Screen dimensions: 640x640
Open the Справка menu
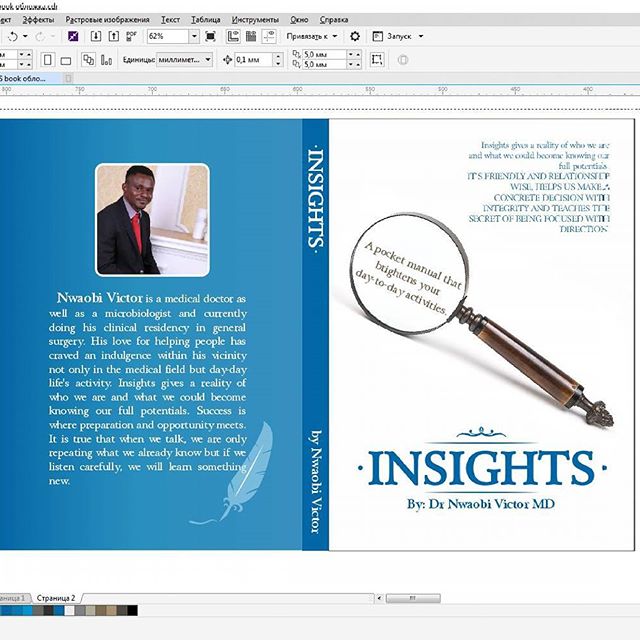[x=334, y=20]
